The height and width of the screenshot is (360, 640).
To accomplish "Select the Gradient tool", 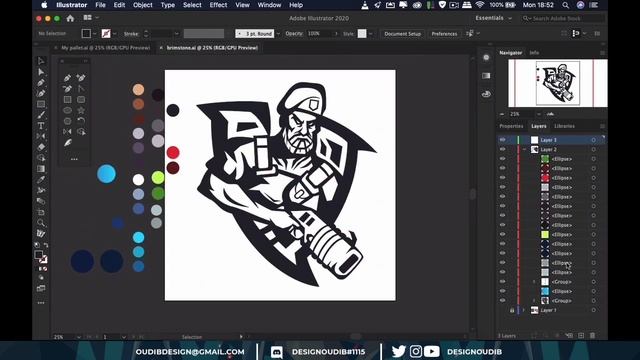I will click(41, 169).
